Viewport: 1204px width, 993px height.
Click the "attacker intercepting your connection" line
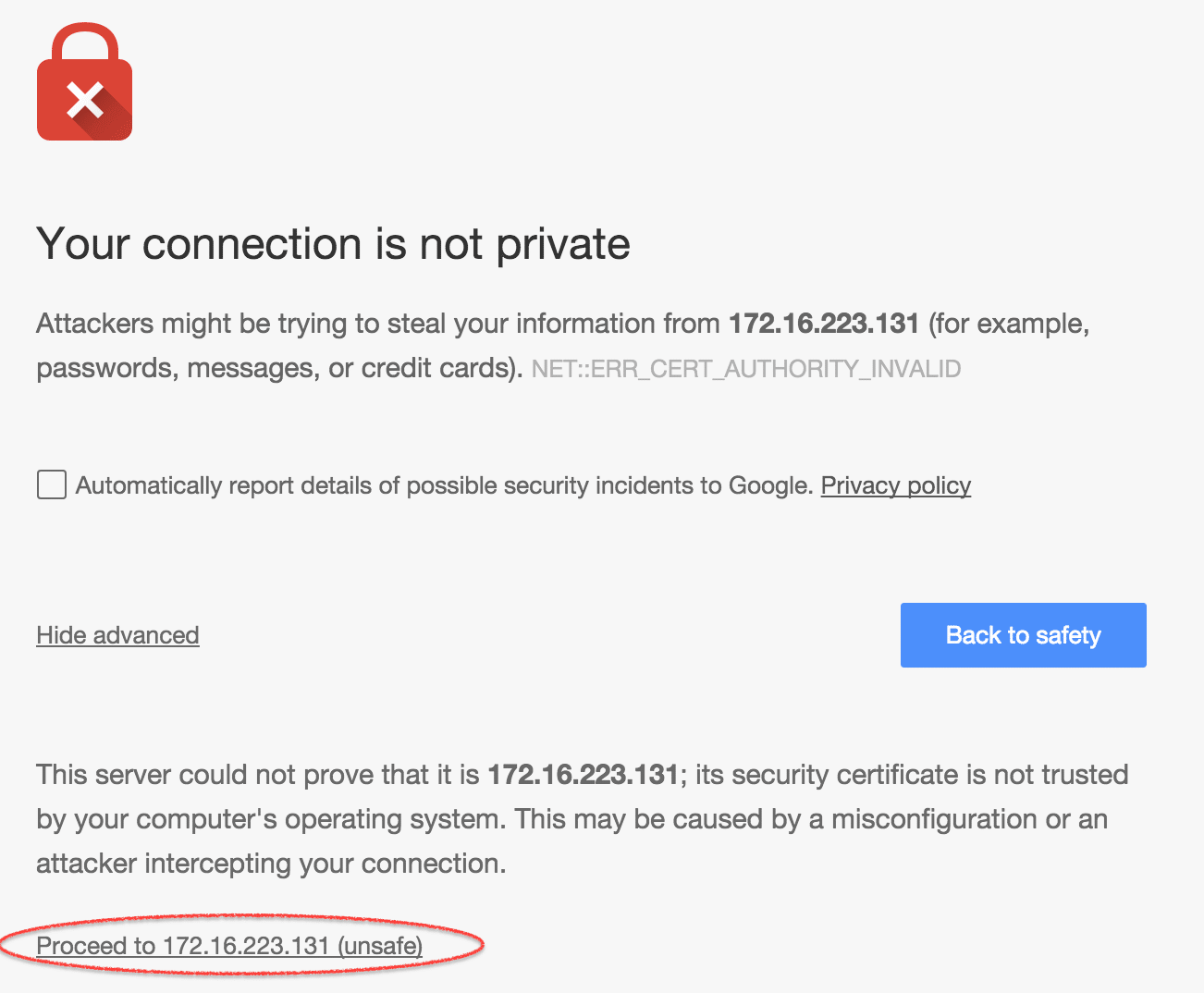click(x=270, y=864)
